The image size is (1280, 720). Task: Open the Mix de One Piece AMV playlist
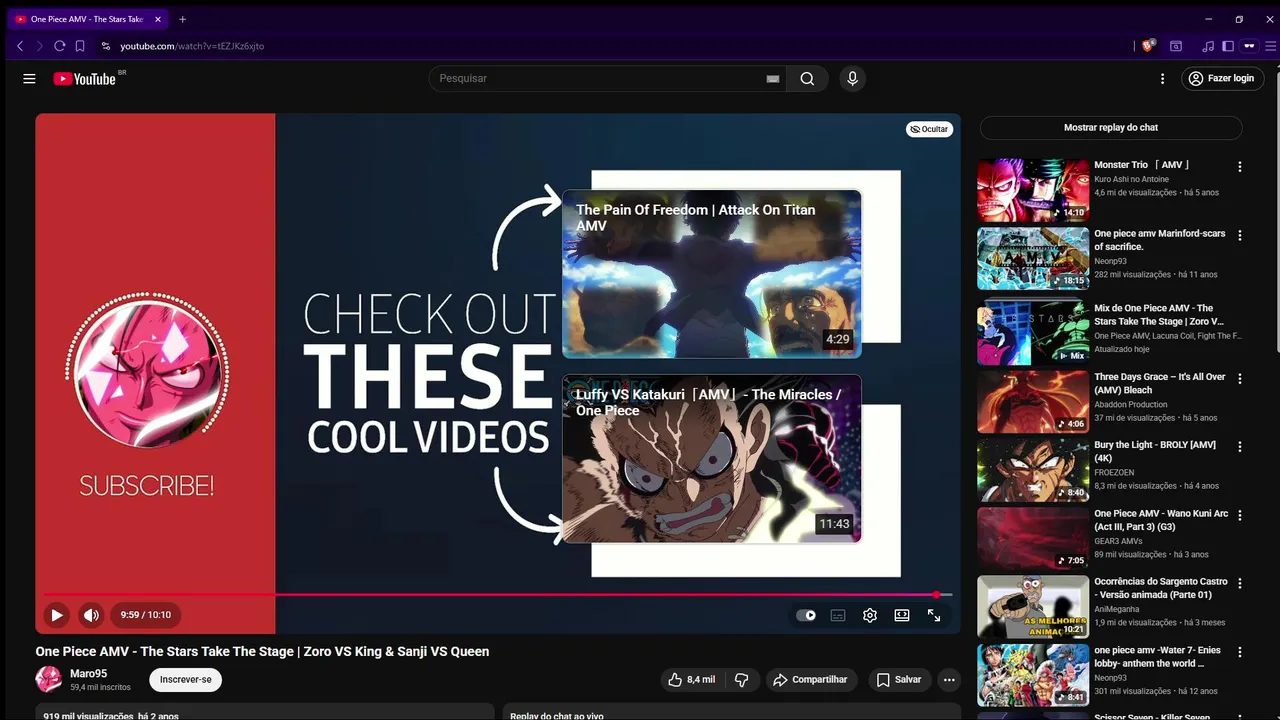point(1033,334)
